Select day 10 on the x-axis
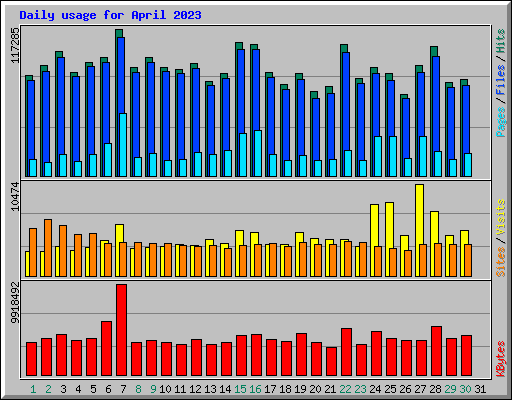The width and height of the screenshot is (512, 400). tap(165, 389)
